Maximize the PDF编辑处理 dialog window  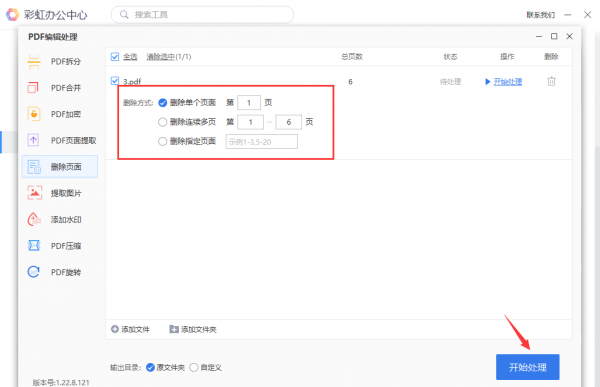[554, 36]
